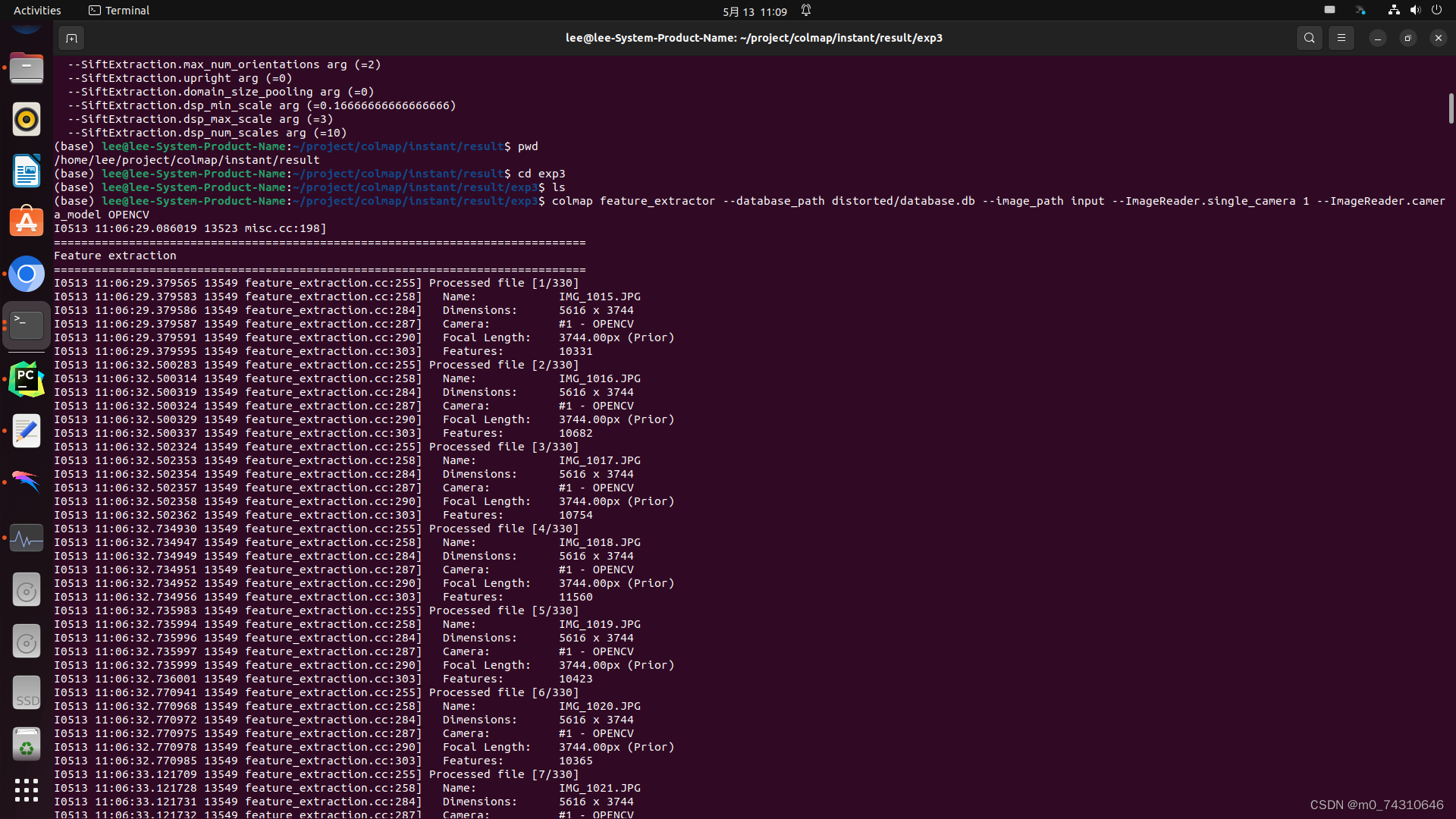1456x819 pixels.
Task: Open the SSD drive icon
Action: (x=27, y=693)
